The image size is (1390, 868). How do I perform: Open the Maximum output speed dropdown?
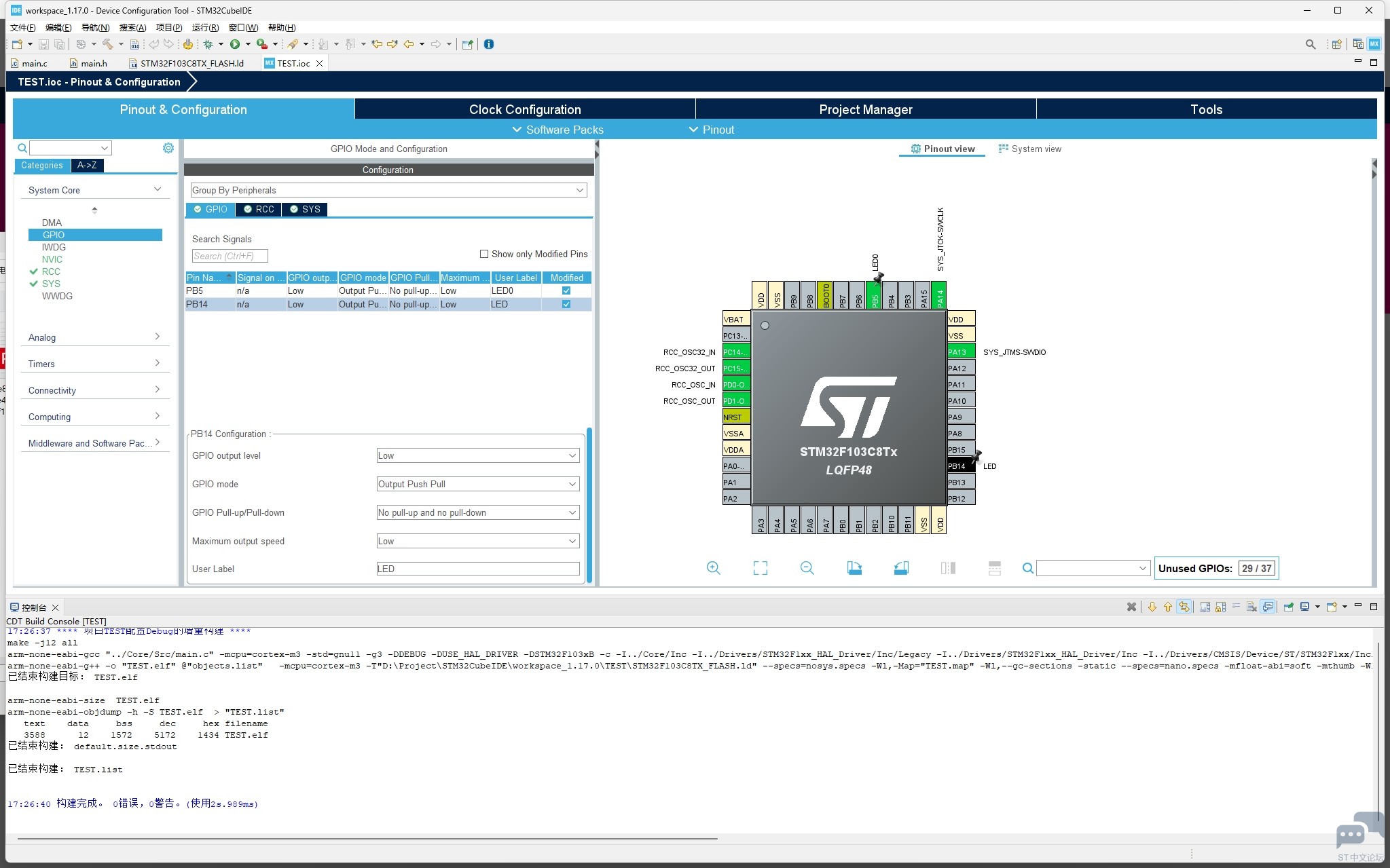[478, 541]
